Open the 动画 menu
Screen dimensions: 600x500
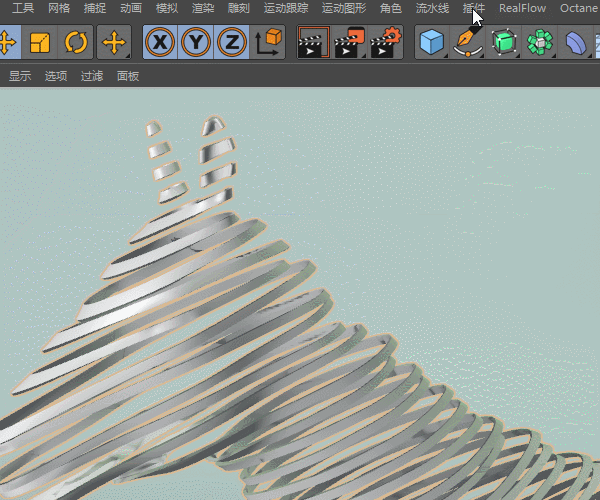(x=131, y=8)
